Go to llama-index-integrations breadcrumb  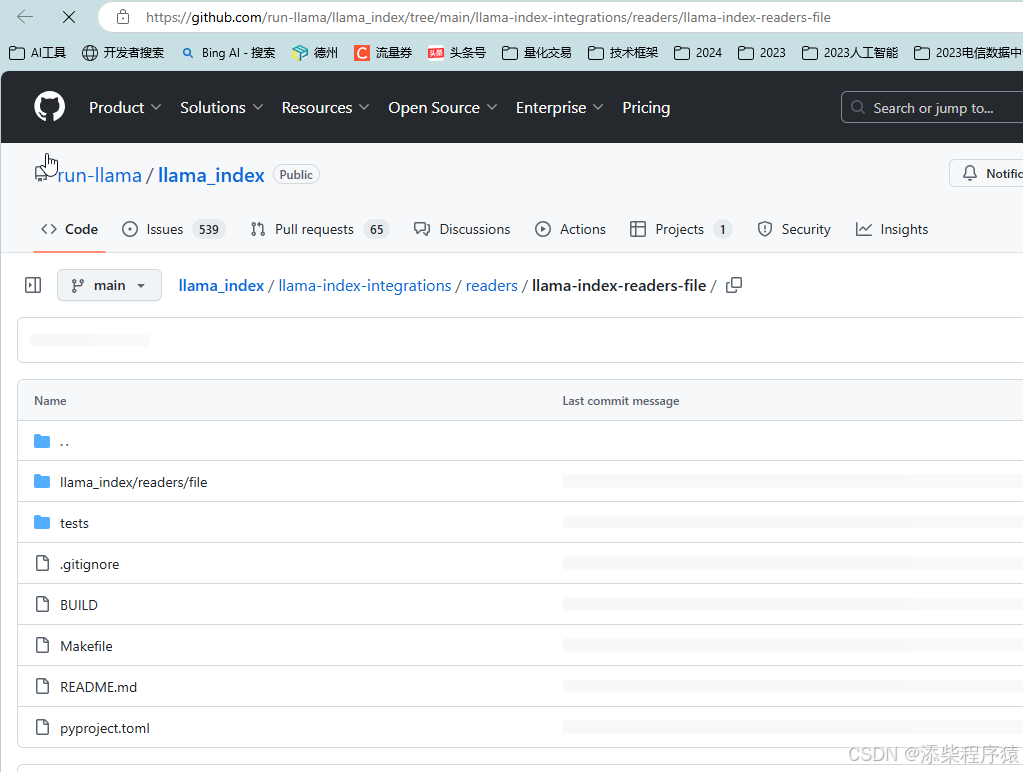click(x=365, y=286)
